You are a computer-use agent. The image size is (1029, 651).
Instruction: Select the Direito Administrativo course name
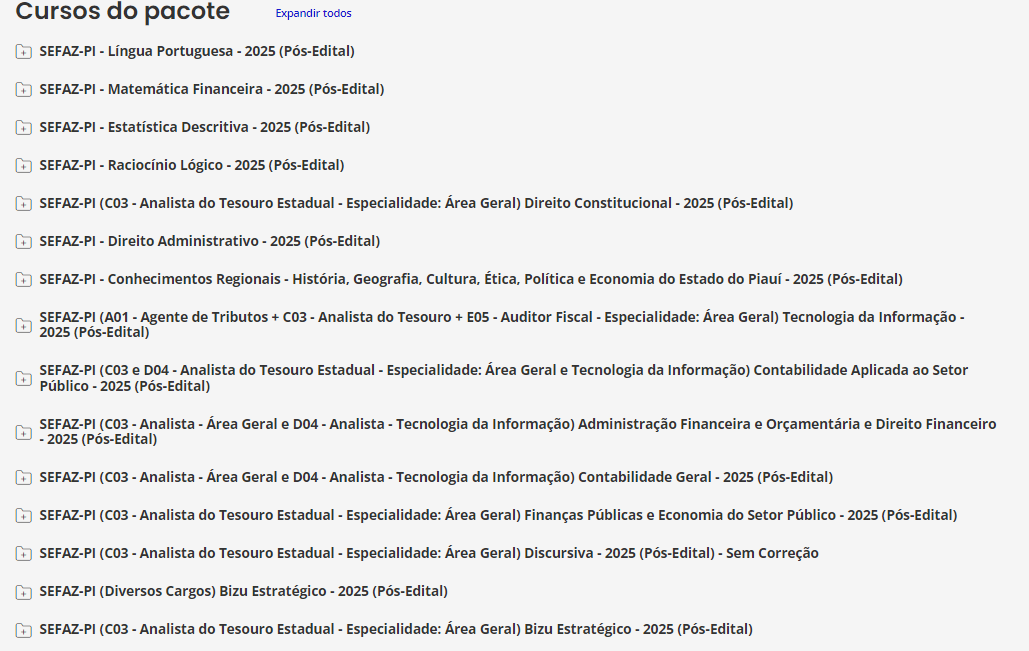(x=208, y=241)
